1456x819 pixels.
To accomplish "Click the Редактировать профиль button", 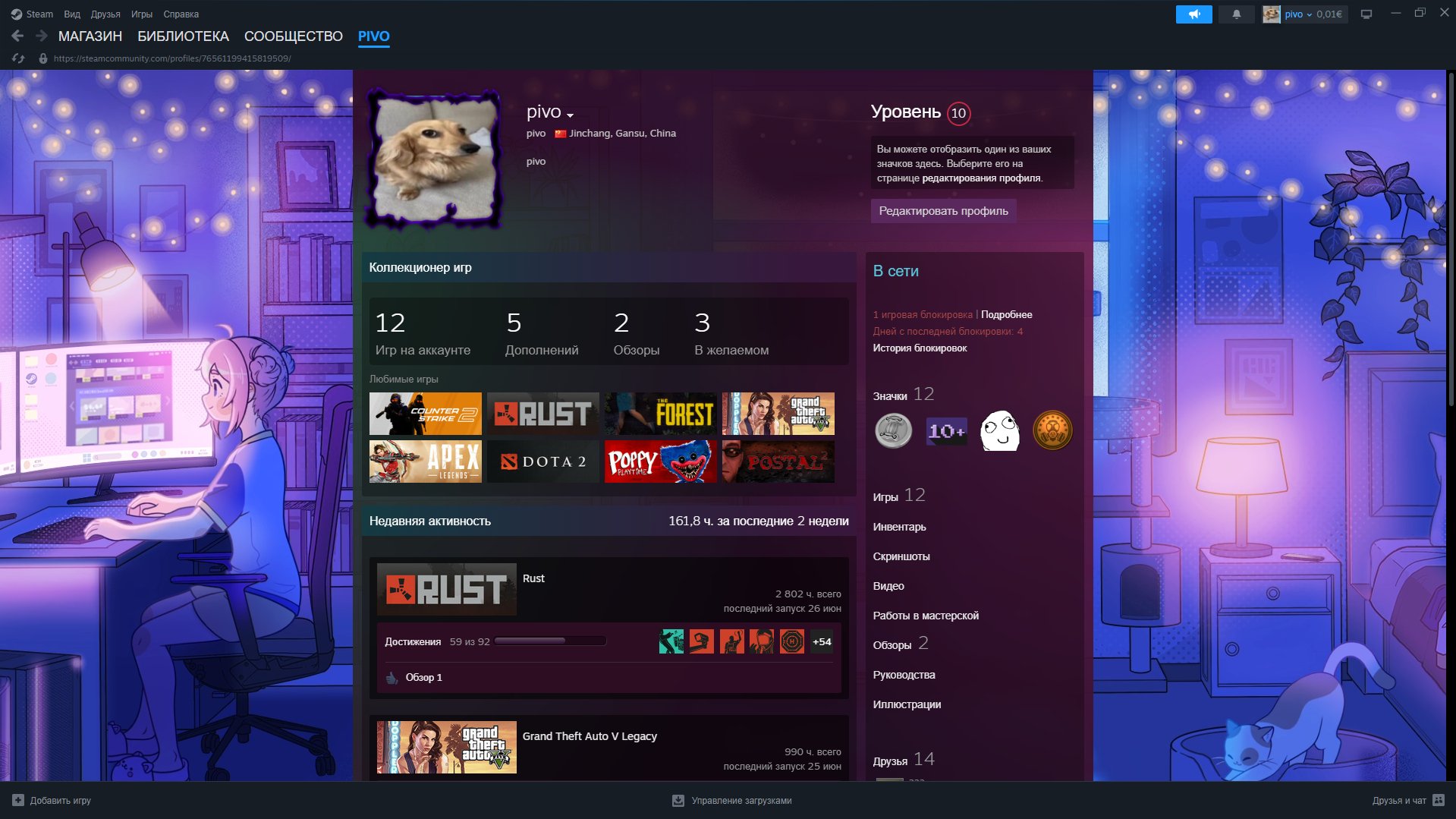I will pos(943,211).
